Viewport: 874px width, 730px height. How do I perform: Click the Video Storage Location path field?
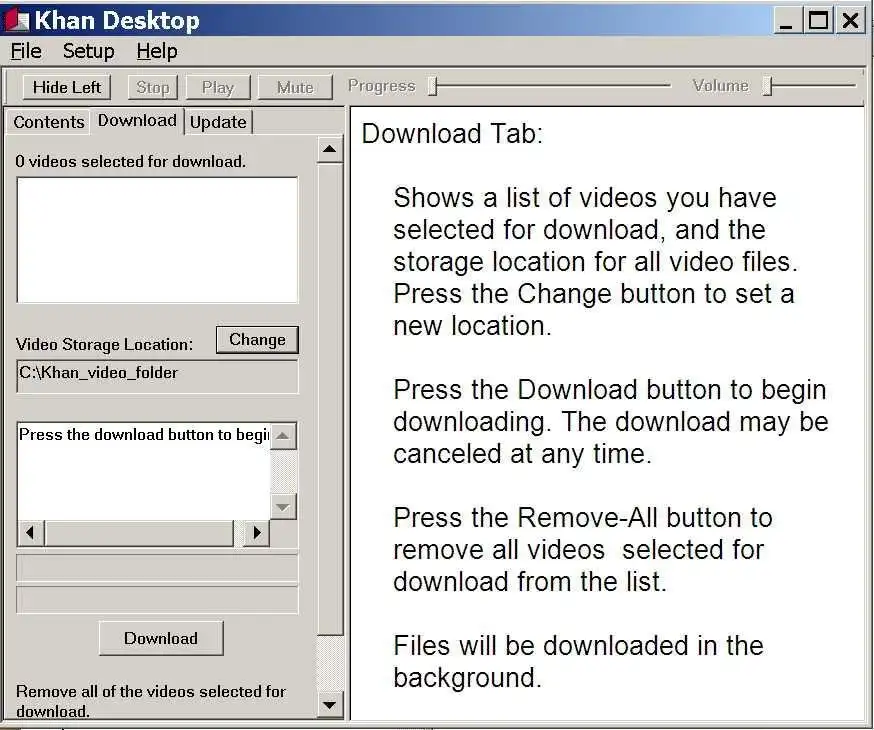pos(157,376)
